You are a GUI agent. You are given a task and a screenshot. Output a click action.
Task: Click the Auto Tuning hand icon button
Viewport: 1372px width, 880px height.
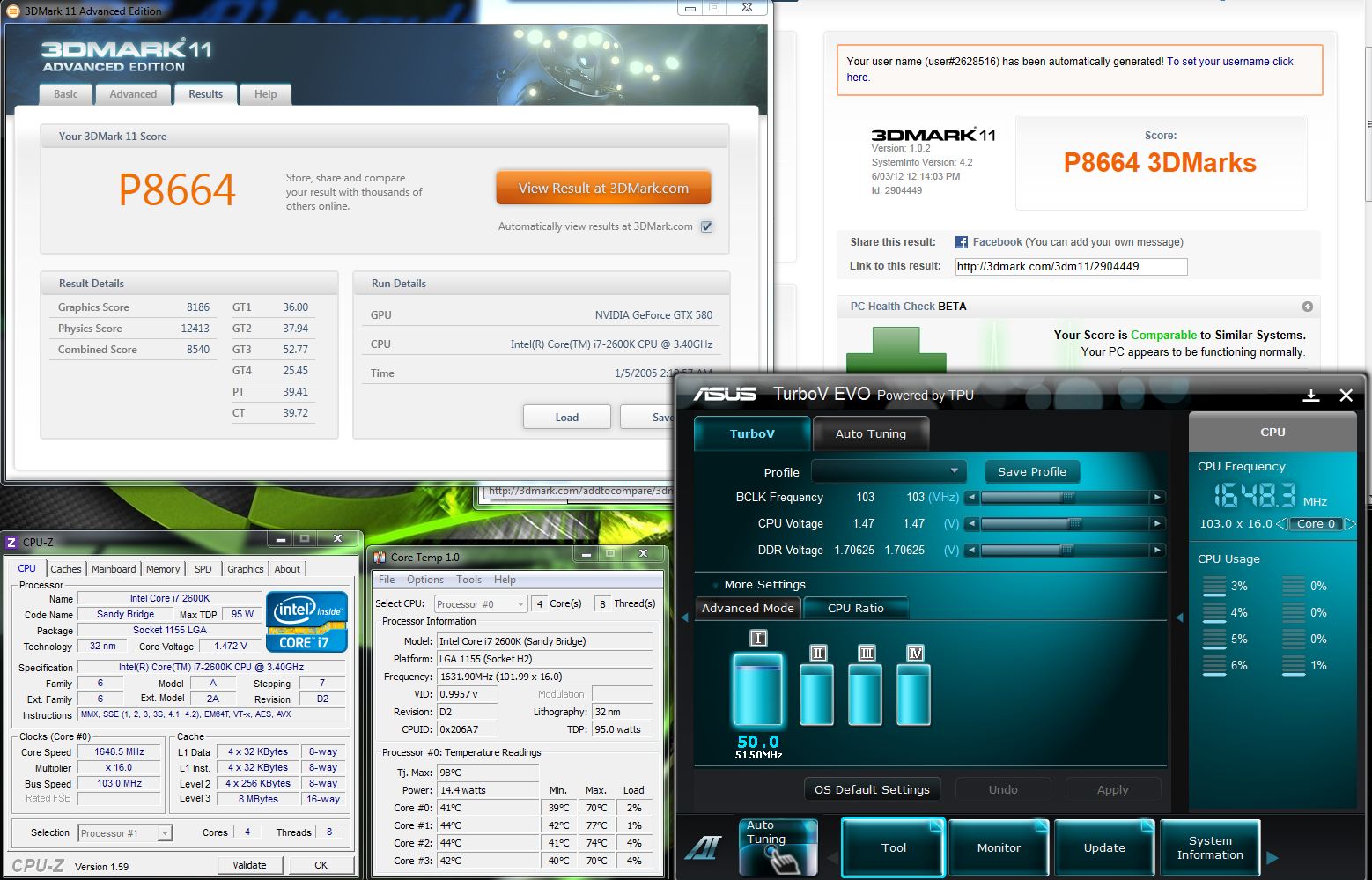(778, 847)
